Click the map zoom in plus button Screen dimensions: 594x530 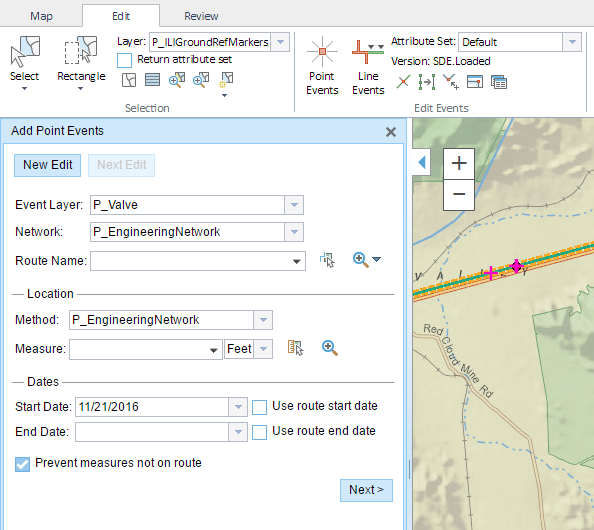click(459, 164)
